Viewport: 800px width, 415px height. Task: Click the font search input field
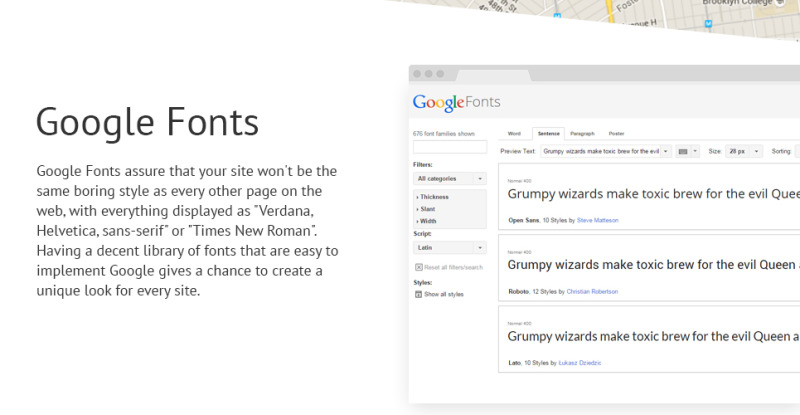(x=449, y=147)
